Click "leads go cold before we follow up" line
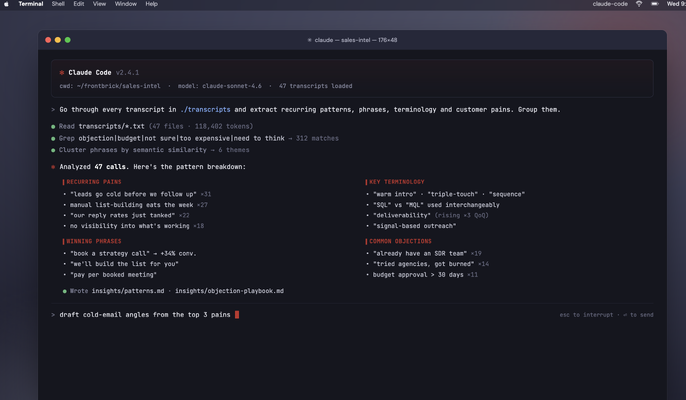The height and width of the screenshot is (400, 686). [x=137, y=194]
